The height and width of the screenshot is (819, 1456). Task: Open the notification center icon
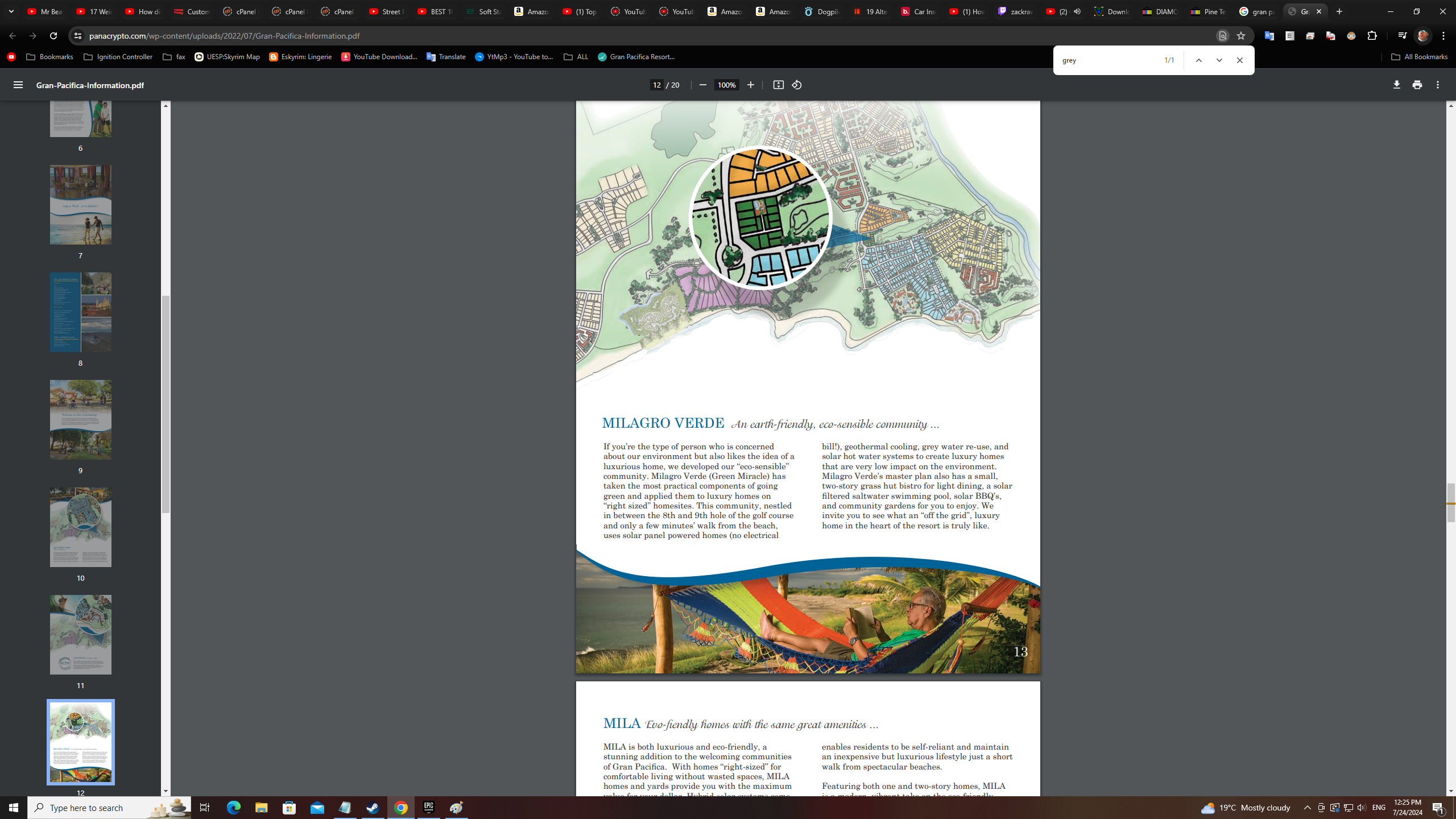(1438, 808)
